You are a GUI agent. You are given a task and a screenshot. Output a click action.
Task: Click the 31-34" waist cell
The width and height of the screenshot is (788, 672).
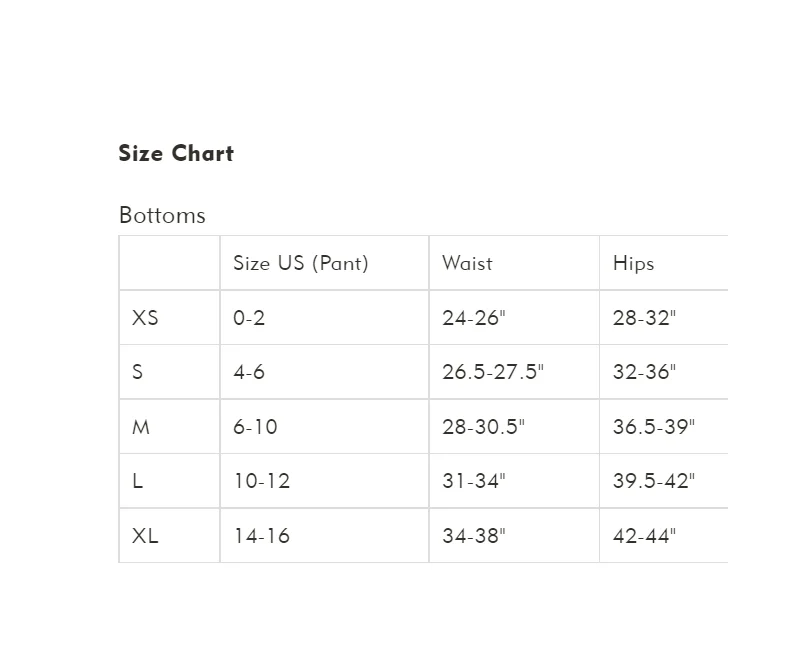(x=474, y=481)
